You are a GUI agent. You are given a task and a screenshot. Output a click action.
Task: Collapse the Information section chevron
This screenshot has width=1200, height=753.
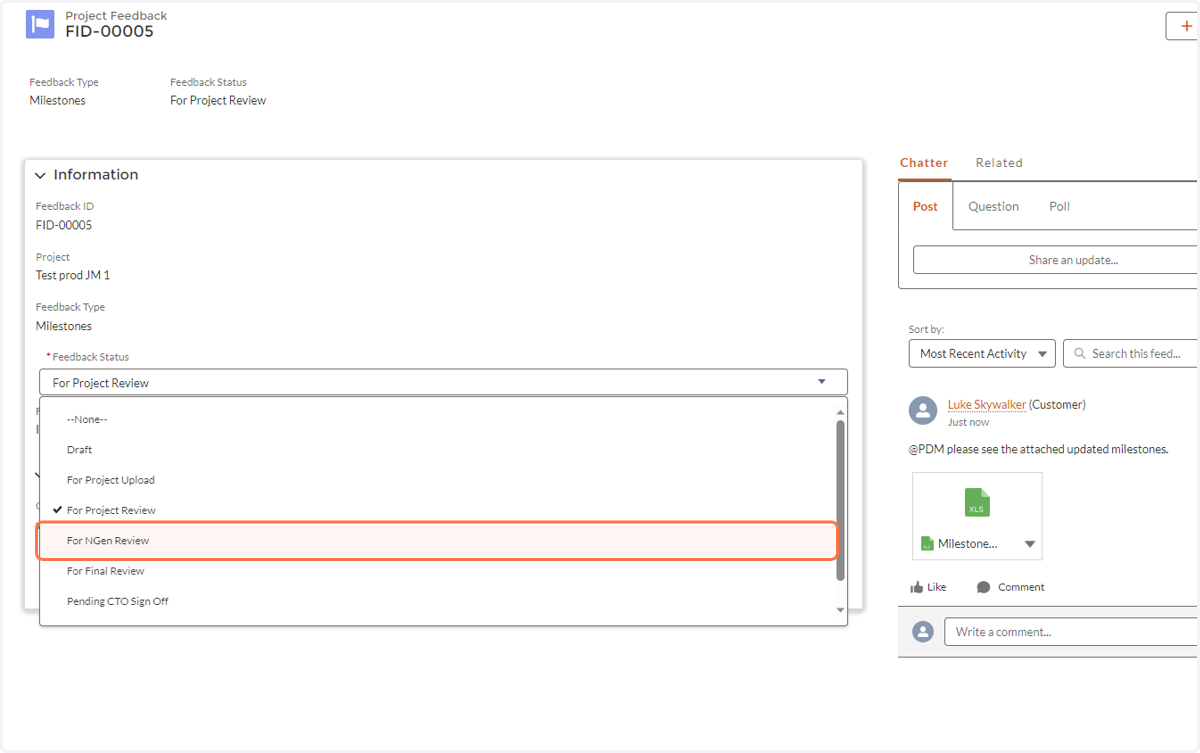pos(40,175)
